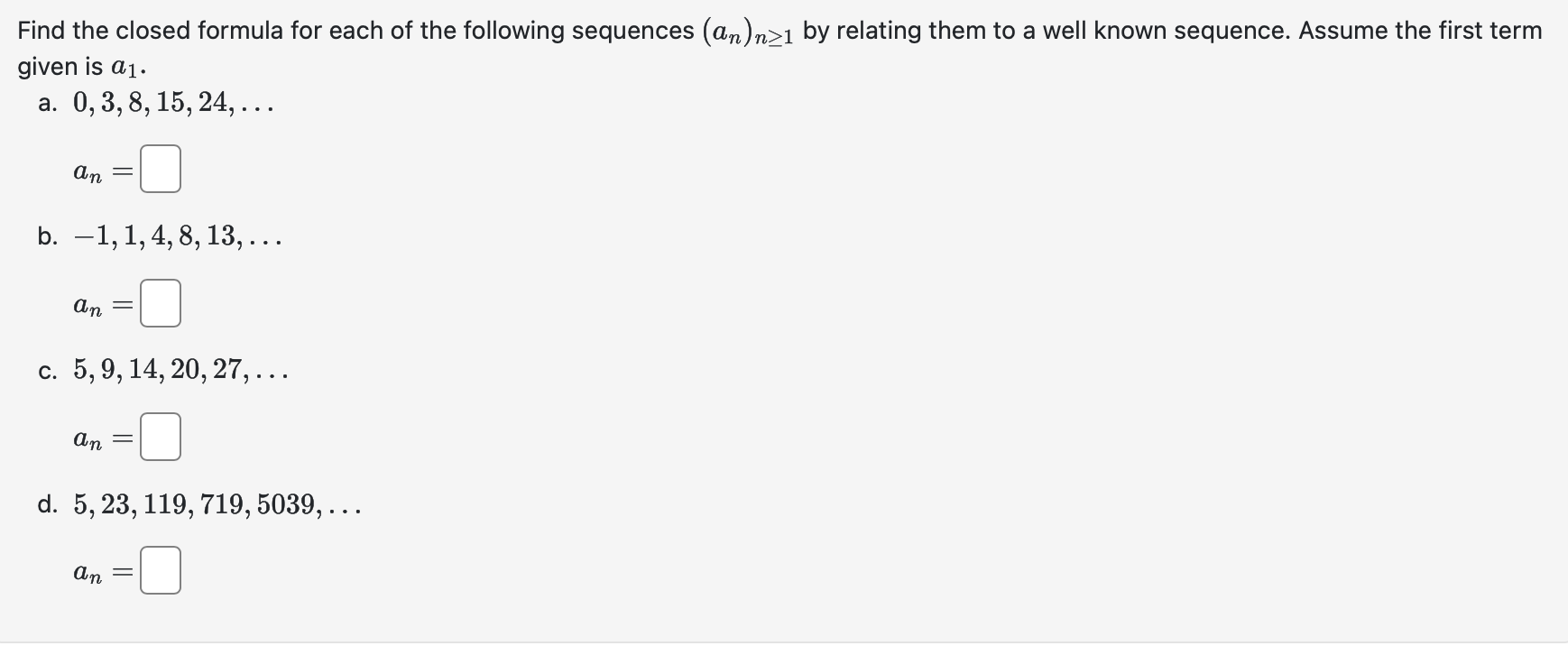Click the answer box for sequence d
Image resolution: width=1568 pixels, height=646 pixels.
click(161, 569)
